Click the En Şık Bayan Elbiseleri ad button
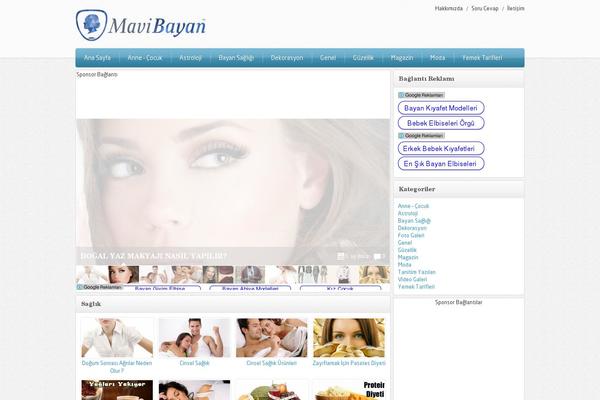600x400 pixels. (x=441, y=164)
